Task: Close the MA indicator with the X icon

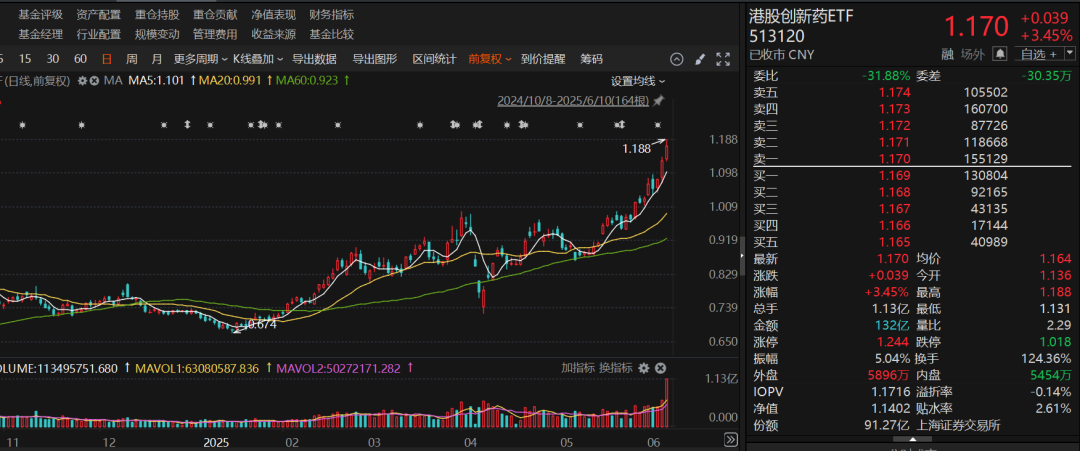Action: point(93,80)
